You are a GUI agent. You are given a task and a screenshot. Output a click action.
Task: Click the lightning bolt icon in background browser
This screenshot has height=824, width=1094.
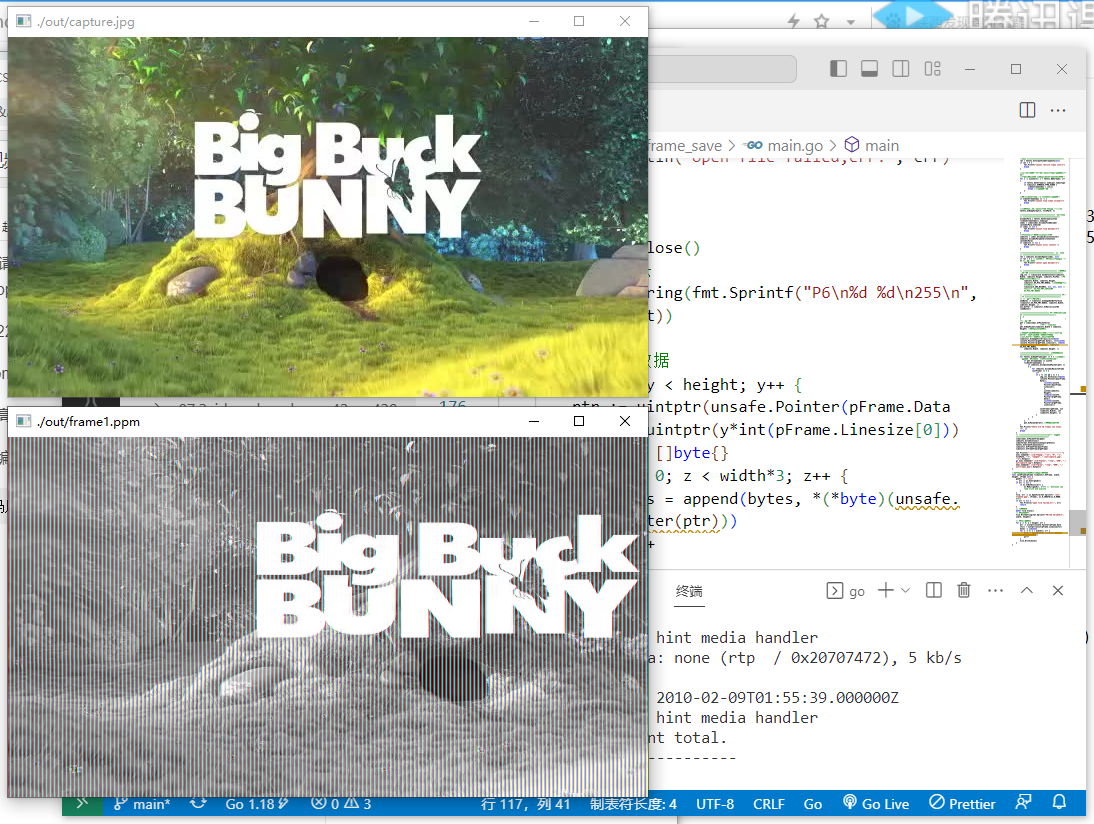[793, 21]
